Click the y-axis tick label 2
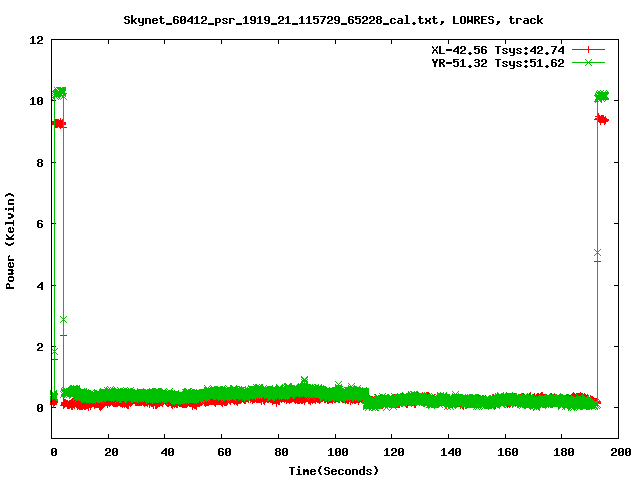 click(x=40, y=347)
